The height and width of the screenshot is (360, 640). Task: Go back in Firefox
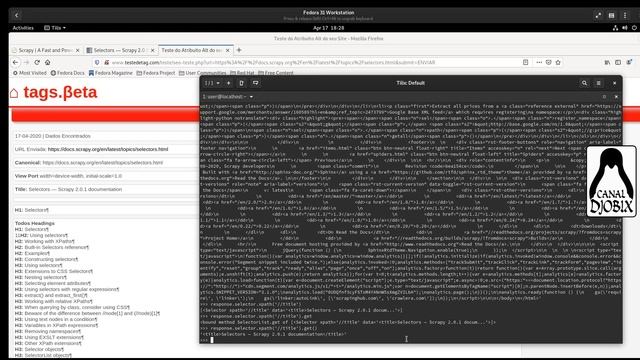pyautogui.click(x=16, y=62)
